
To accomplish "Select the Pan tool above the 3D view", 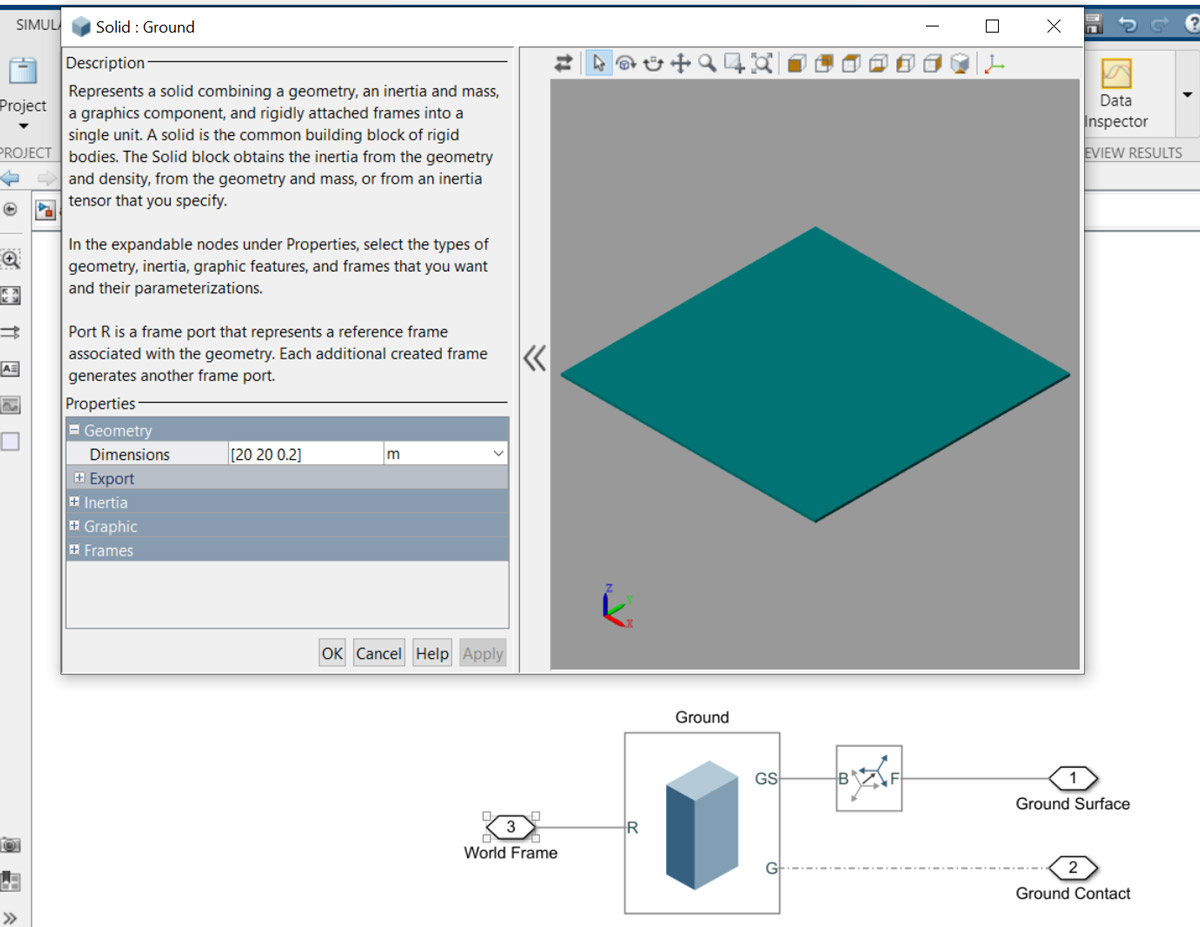I will tap(680, 62).
